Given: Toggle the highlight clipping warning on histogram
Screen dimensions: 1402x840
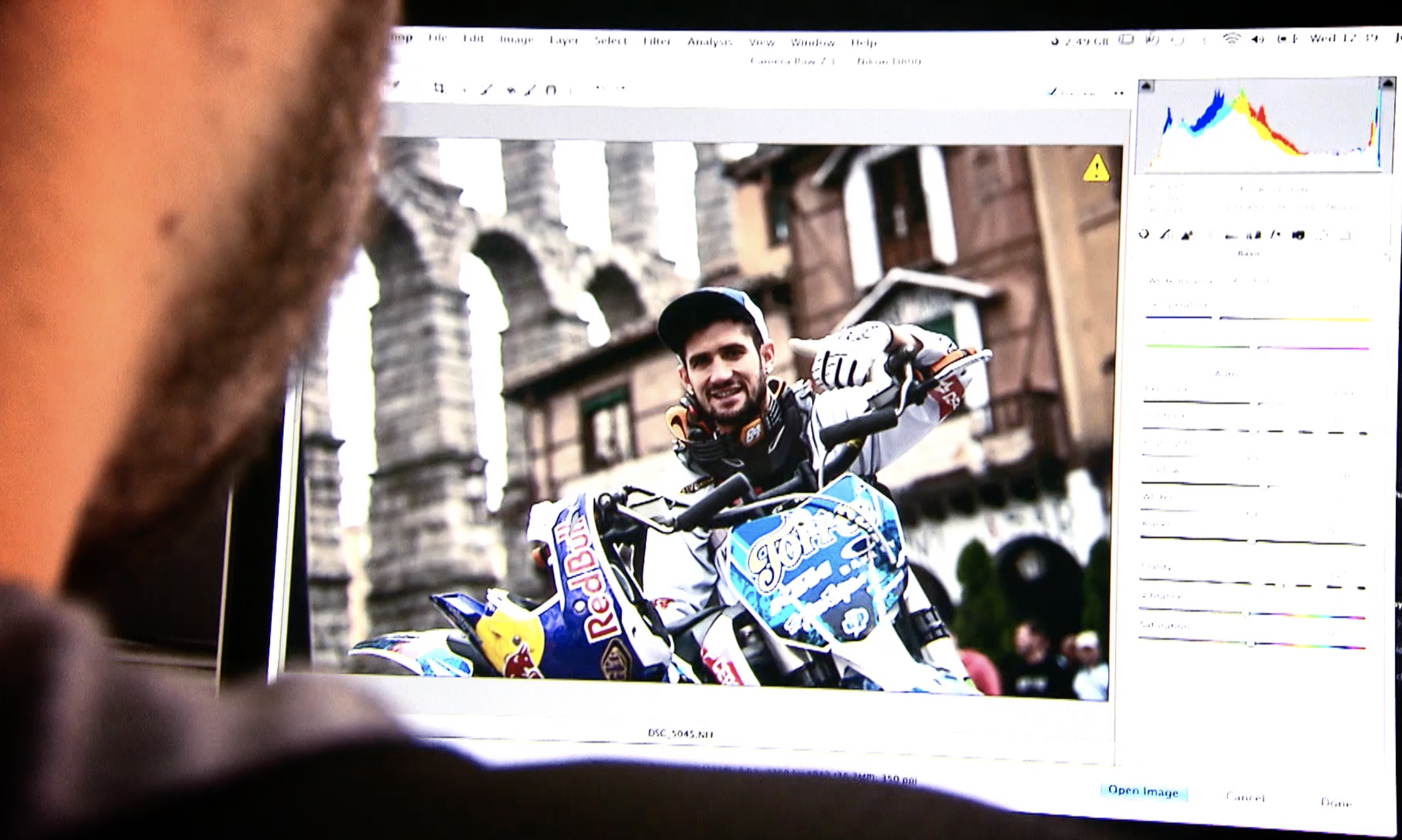Looking at the screenshot, I should pos(1387,84).
